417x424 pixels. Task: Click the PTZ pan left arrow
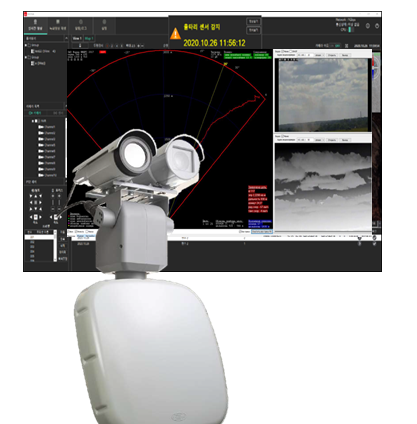click(x=31, y=202)
